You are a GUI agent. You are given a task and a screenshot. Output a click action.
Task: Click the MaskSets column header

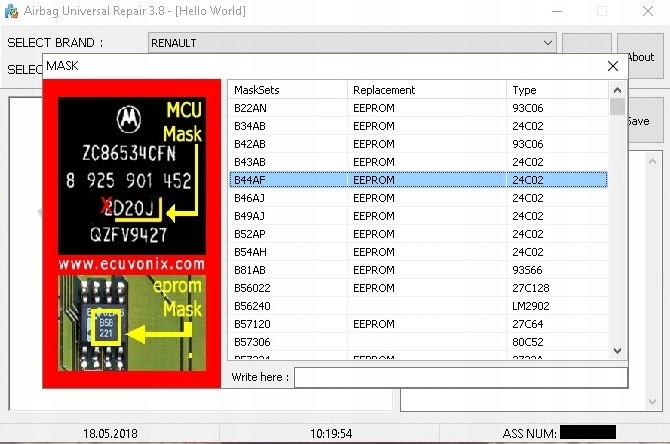(288, 90)
